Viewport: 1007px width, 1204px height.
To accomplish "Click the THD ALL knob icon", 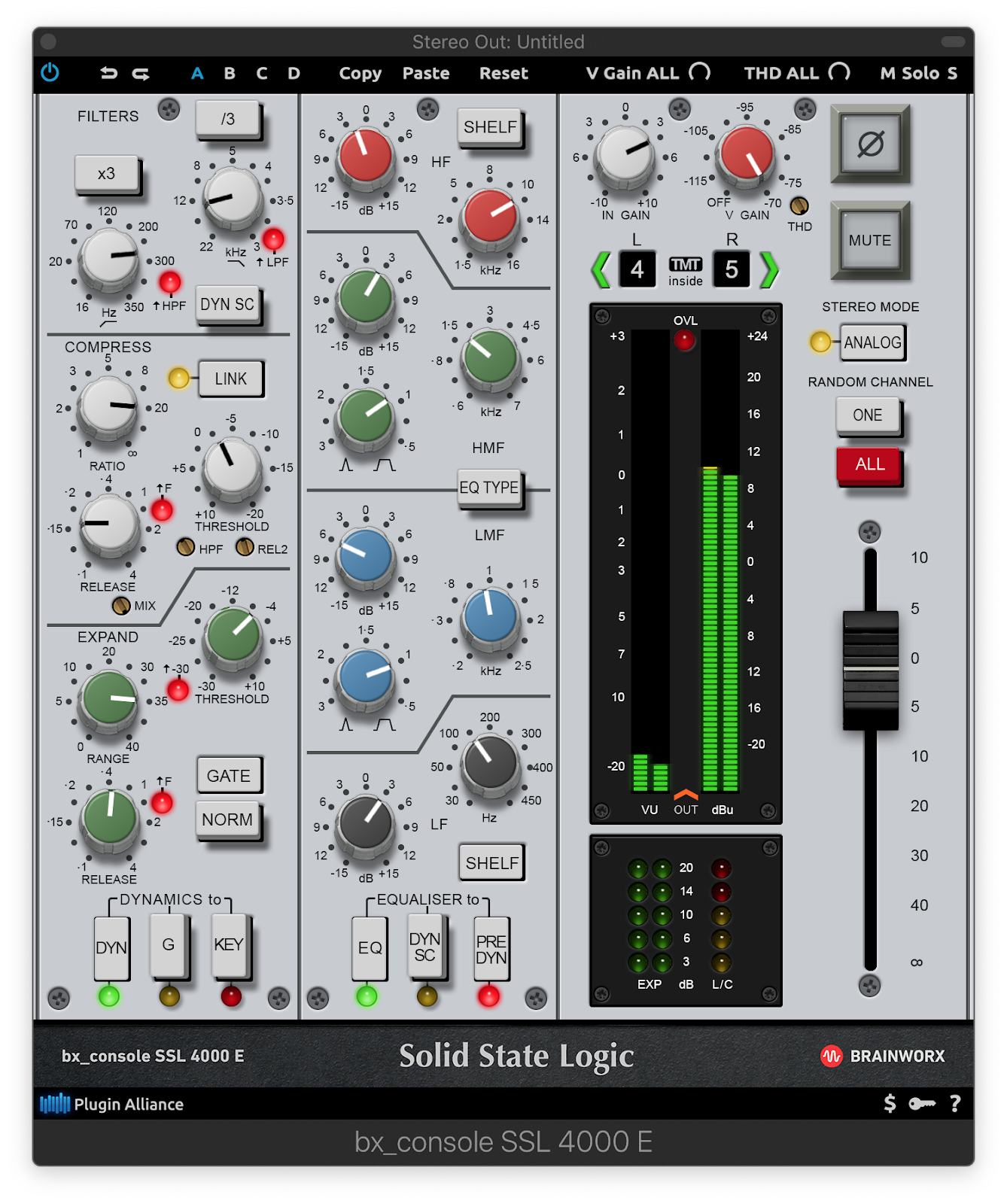I will tap(839, 72).
